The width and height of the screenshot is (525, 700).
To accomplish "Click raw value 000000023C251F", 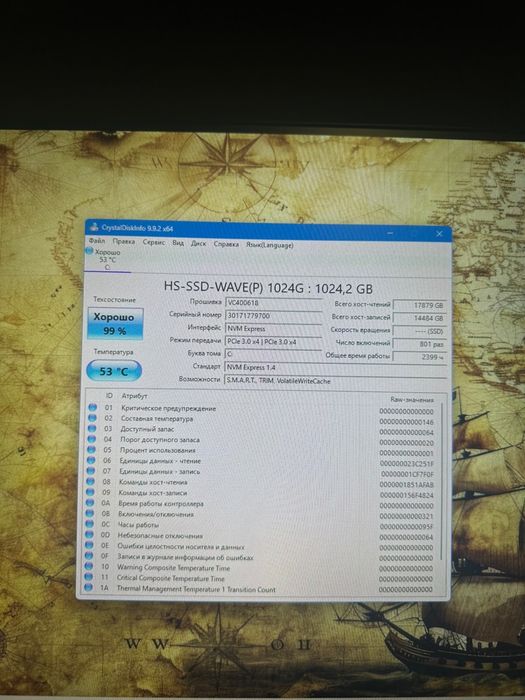I will [407, 464].
